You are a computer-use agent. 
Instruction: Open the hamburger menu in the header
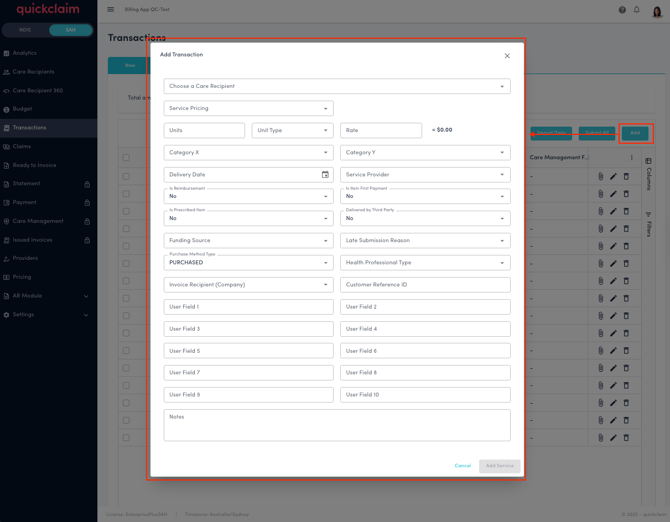click(x=111, y=10)
